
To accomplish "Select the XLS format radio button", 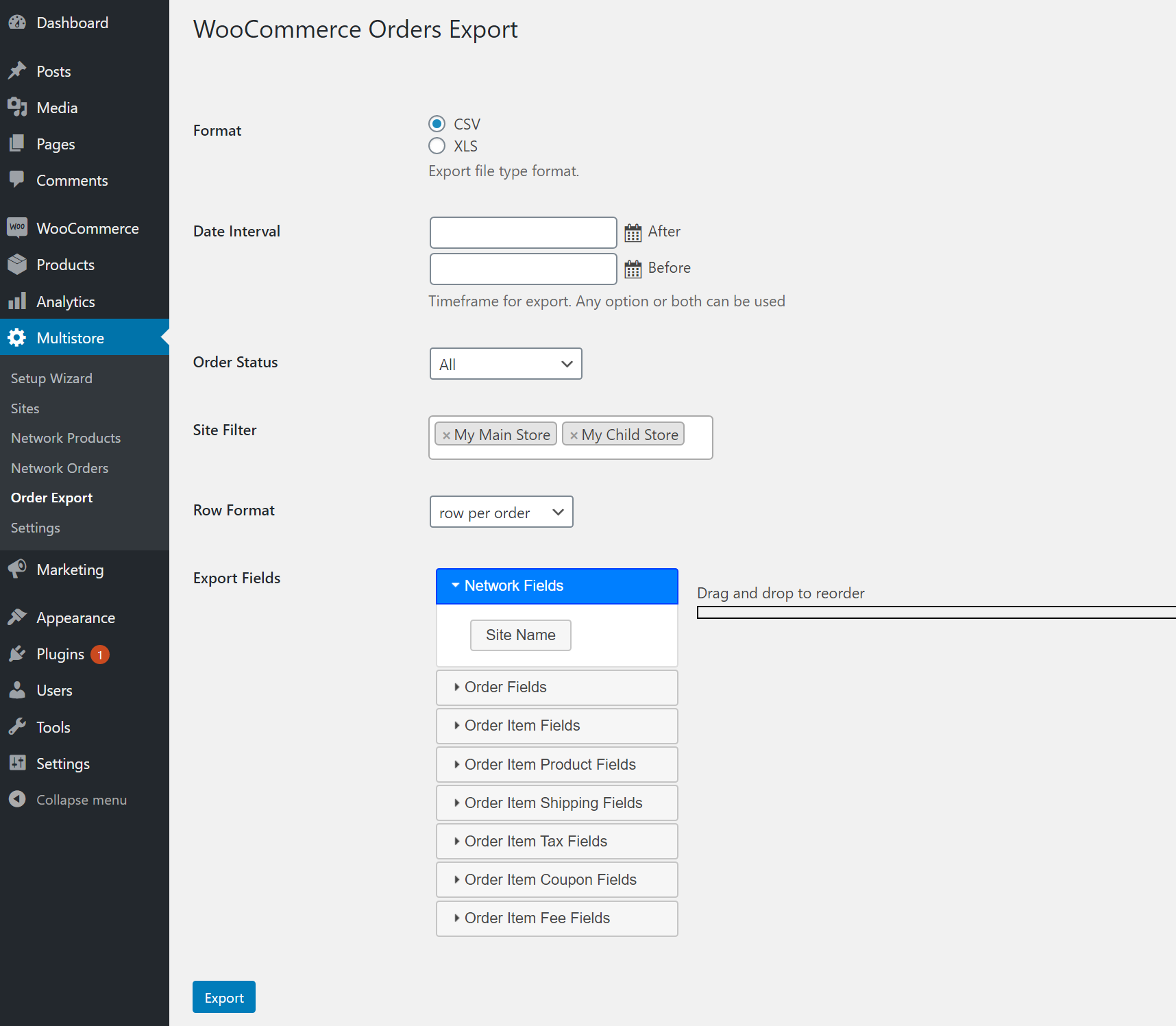I will pos(437,146).
